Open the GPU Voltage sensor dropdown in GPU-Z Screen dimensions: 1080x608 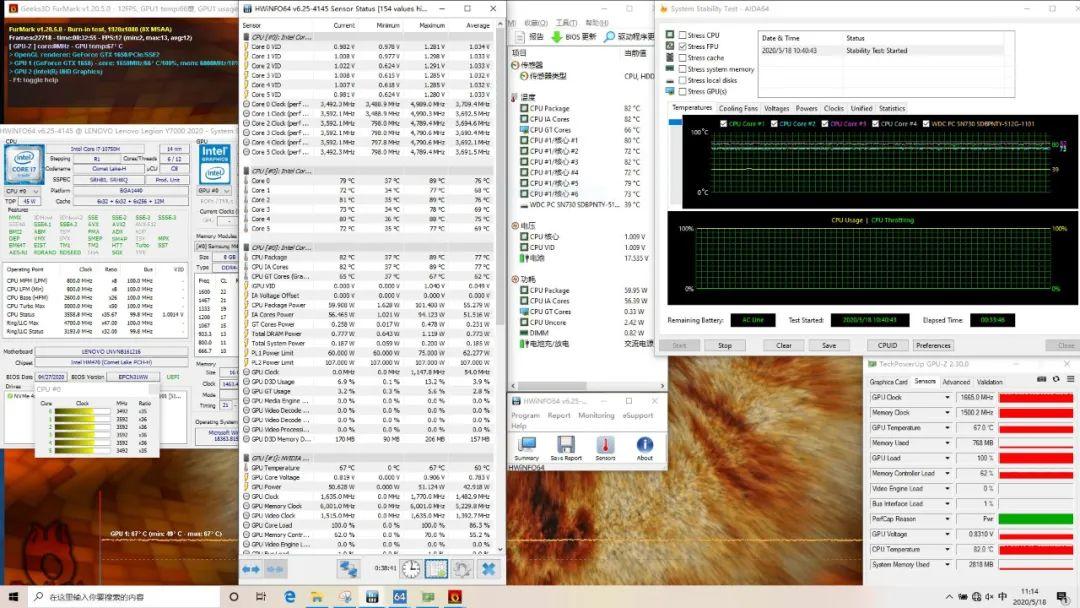pyautogui.click(x=947, y=534)
